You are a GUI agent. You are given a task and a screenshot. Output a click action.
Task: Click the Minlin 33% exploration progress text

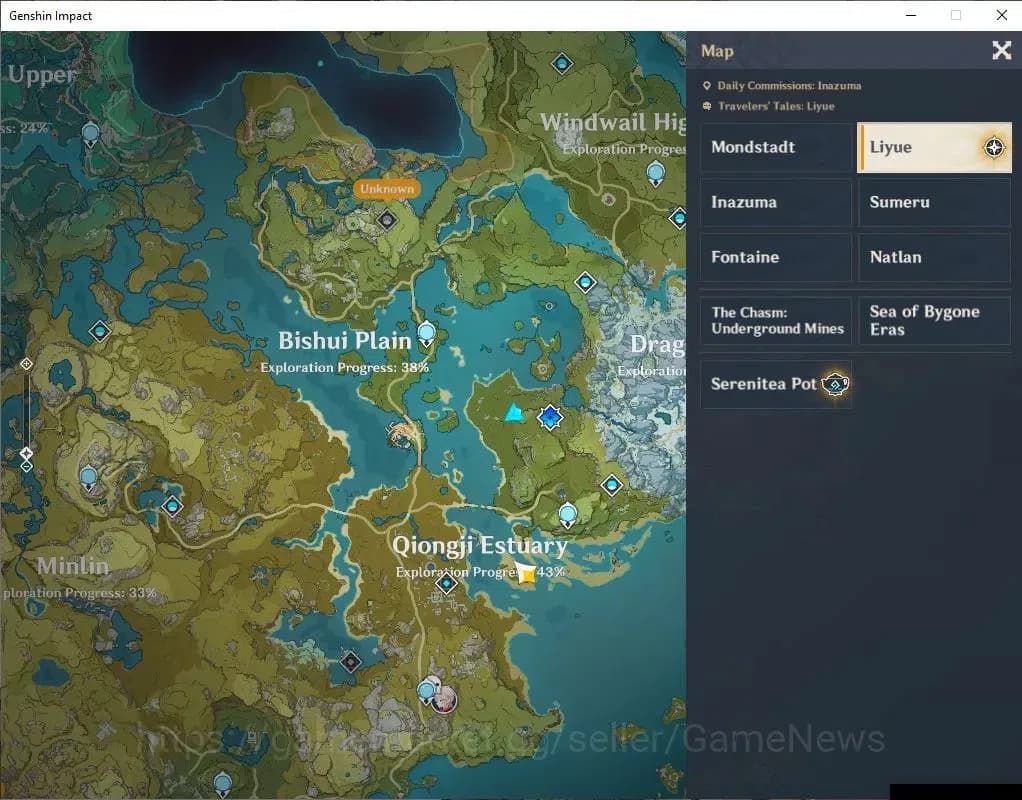coord(78,593)
